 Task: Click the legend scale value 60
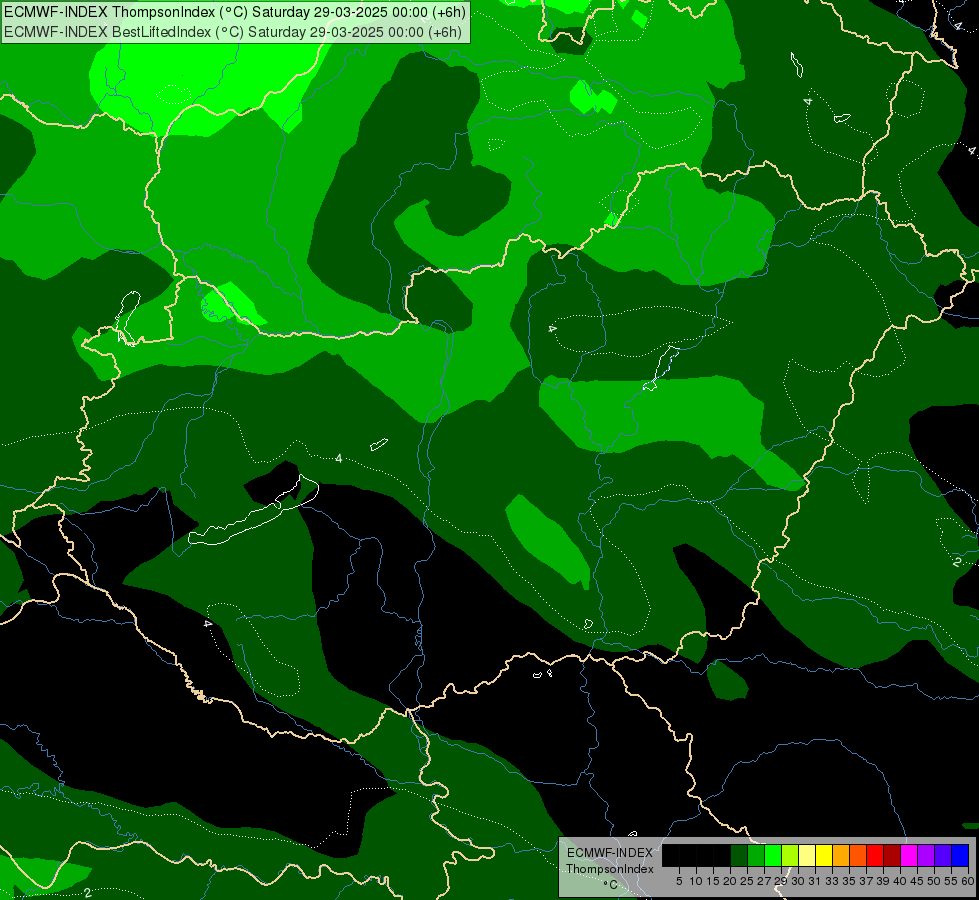(x=968, y=881)
